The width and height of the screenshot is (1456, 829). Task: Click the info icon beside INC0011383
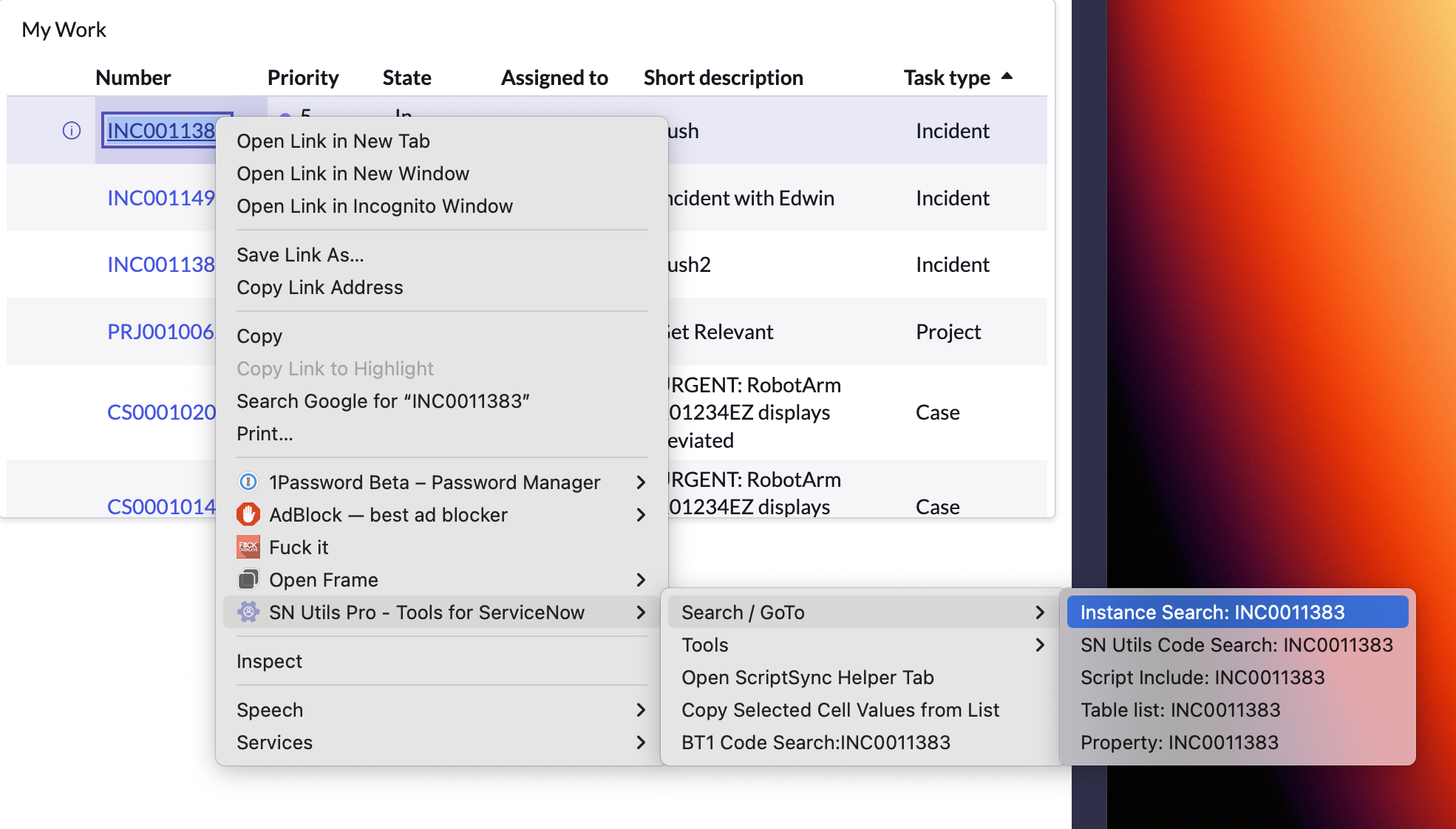71,130
